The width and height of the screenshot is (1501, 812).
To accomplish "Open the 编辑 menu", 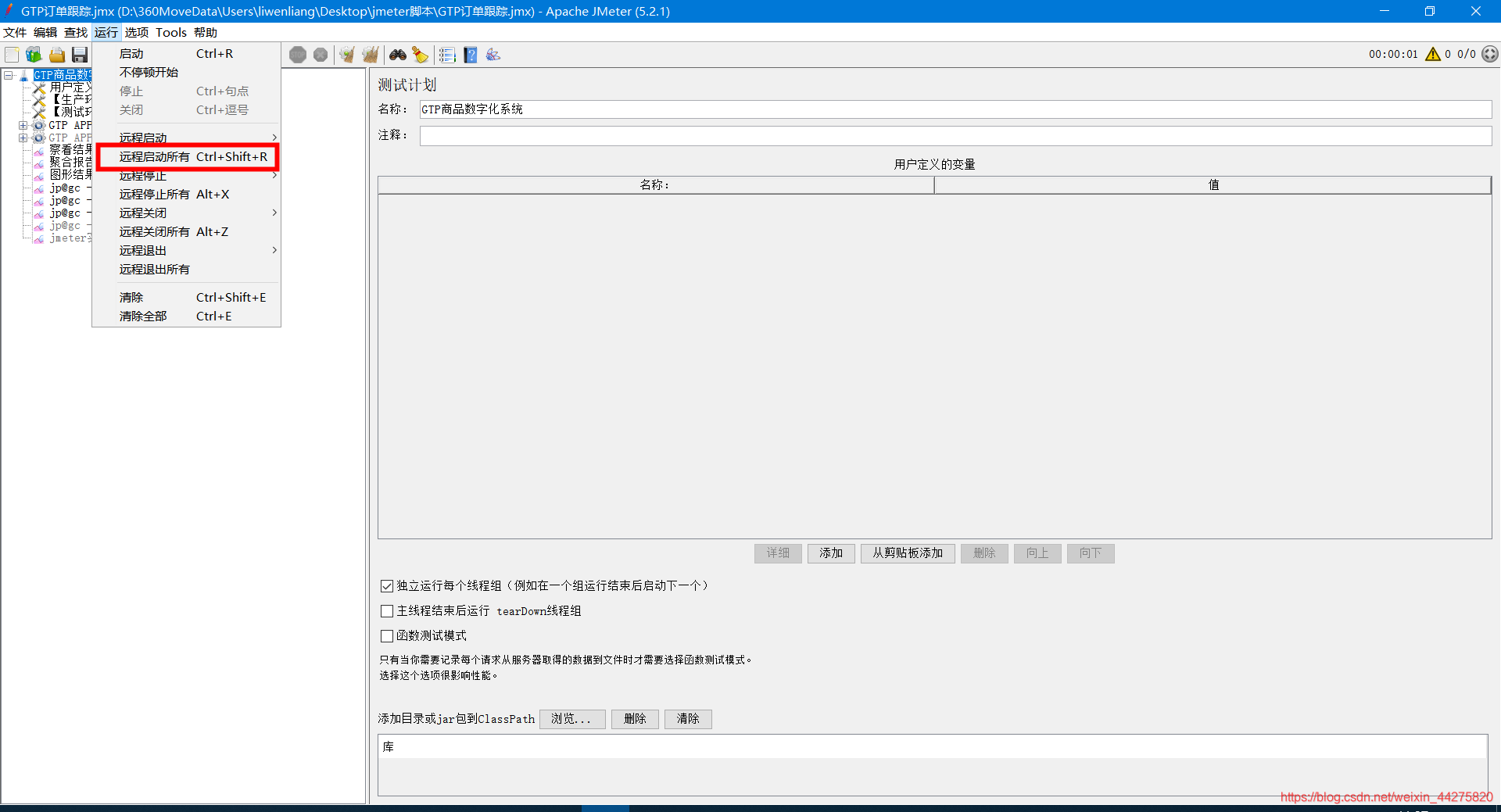I will 45,32.
